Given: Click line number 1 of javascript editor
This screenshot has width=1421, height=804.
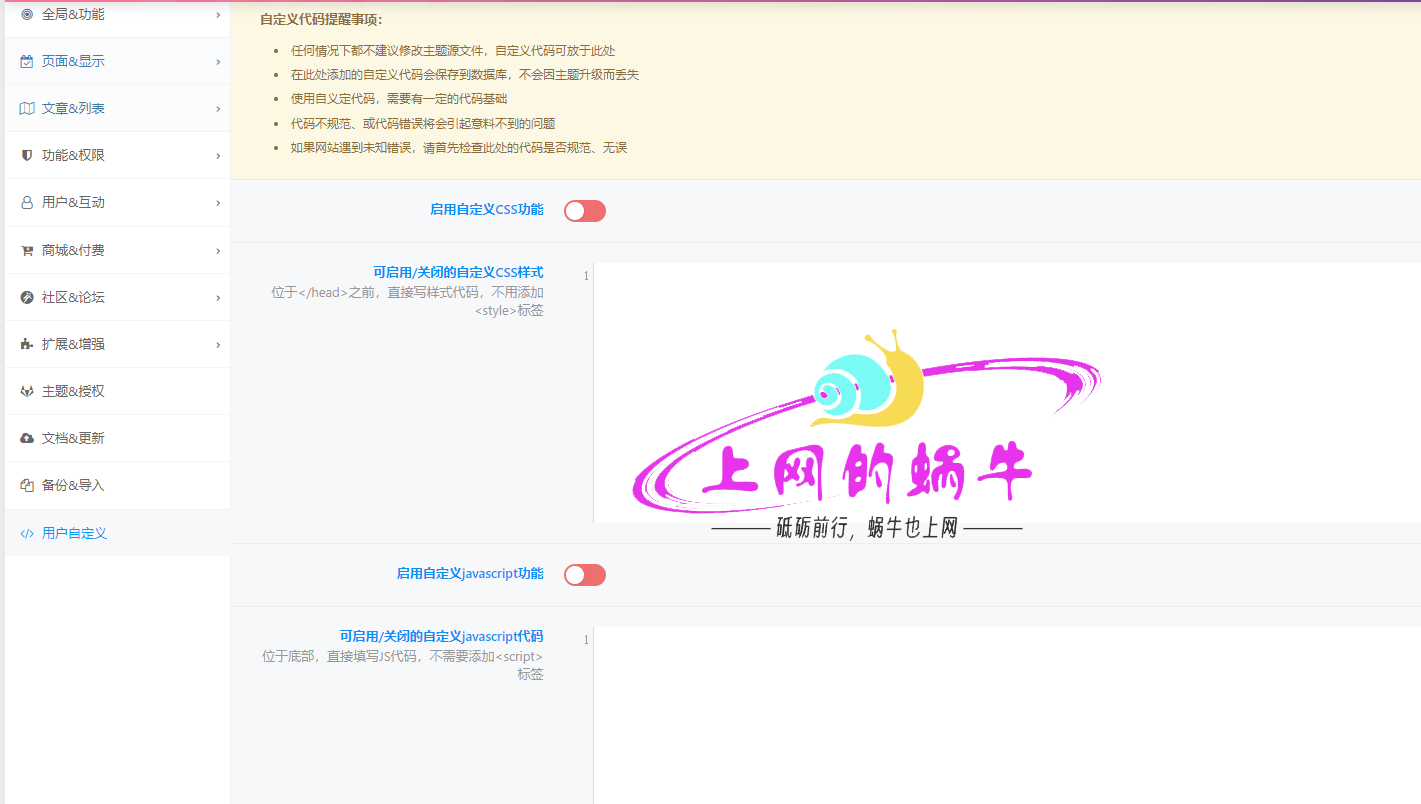Looking at the screenshot, I should coord(586,640).
